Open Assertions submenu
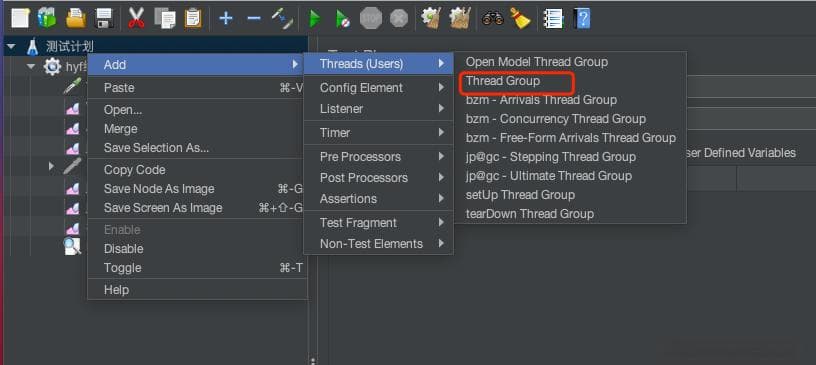Viewport: 816px width, 365px height. tap(378, 198)
